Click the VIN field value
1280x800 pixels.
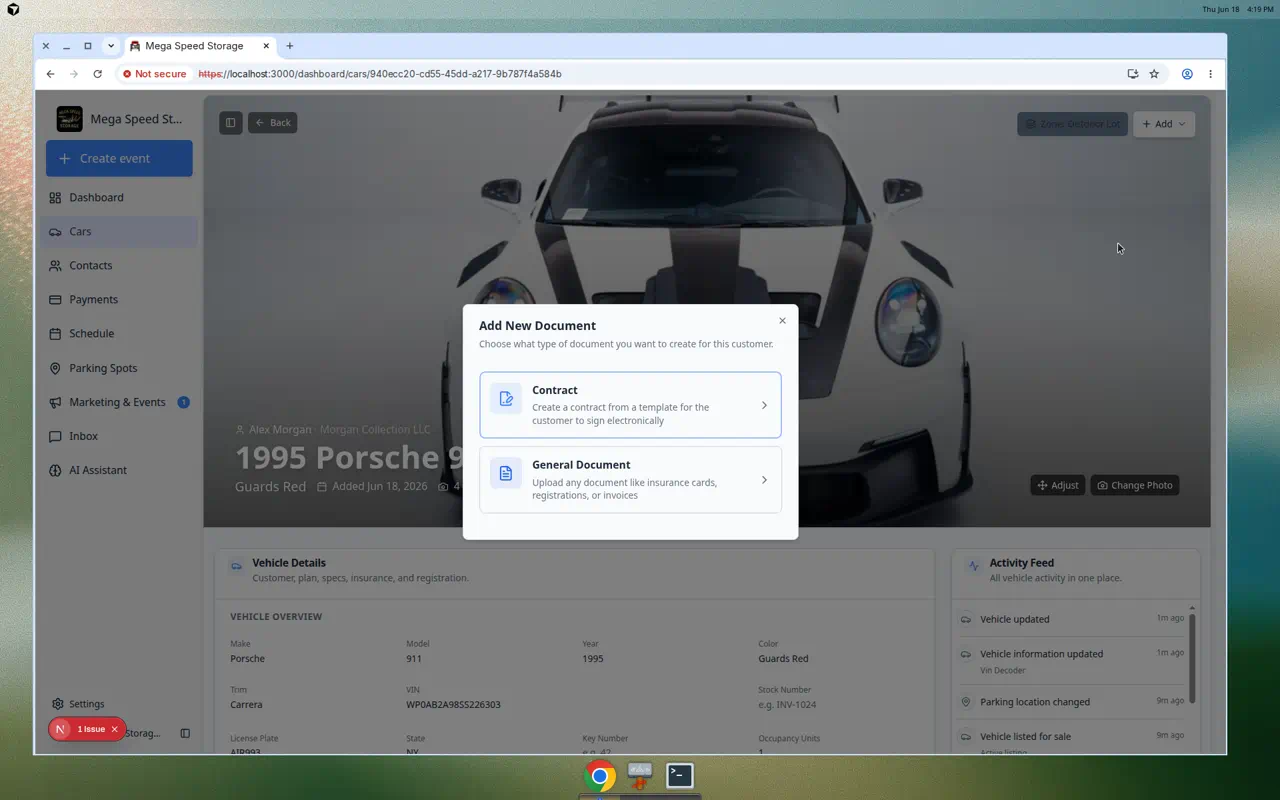click(x=453, y=704)
